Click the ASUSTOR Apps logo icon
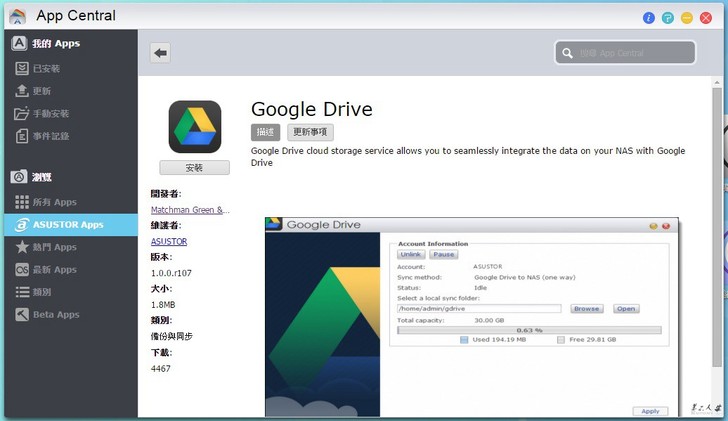 click(21, 225)
